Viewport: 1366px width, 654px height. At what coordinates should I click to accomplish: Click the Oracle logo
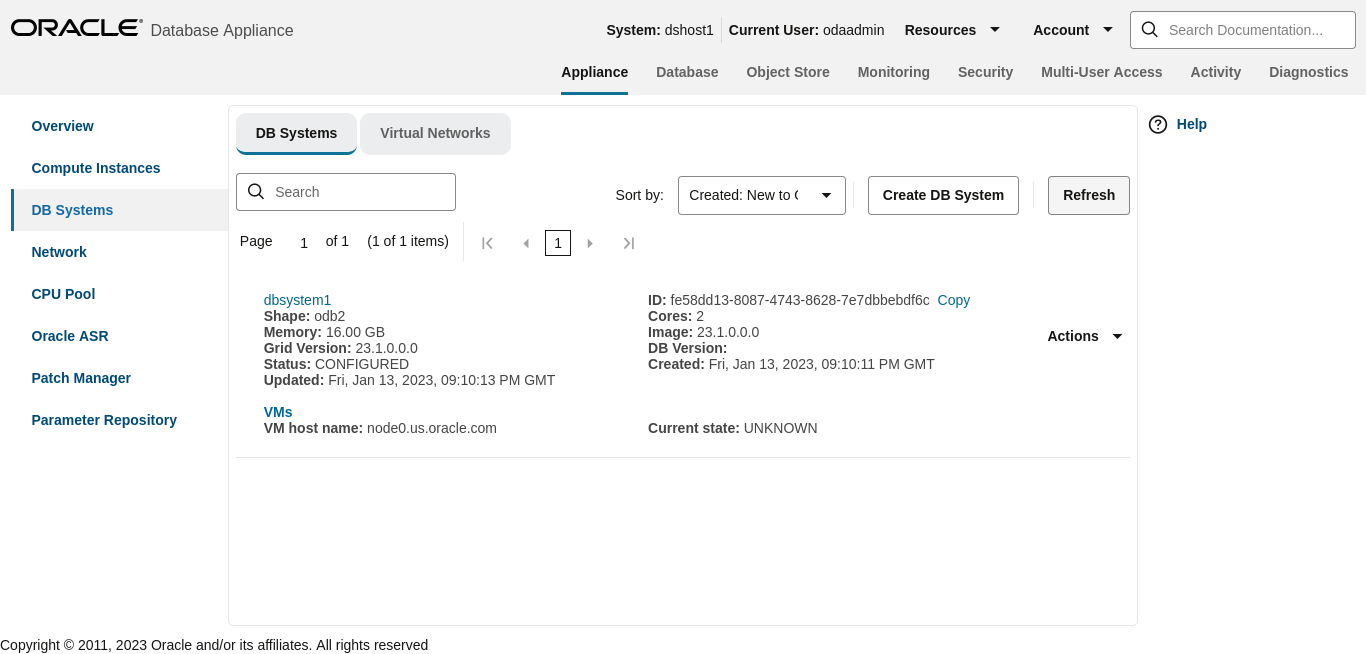click(76, 28)
